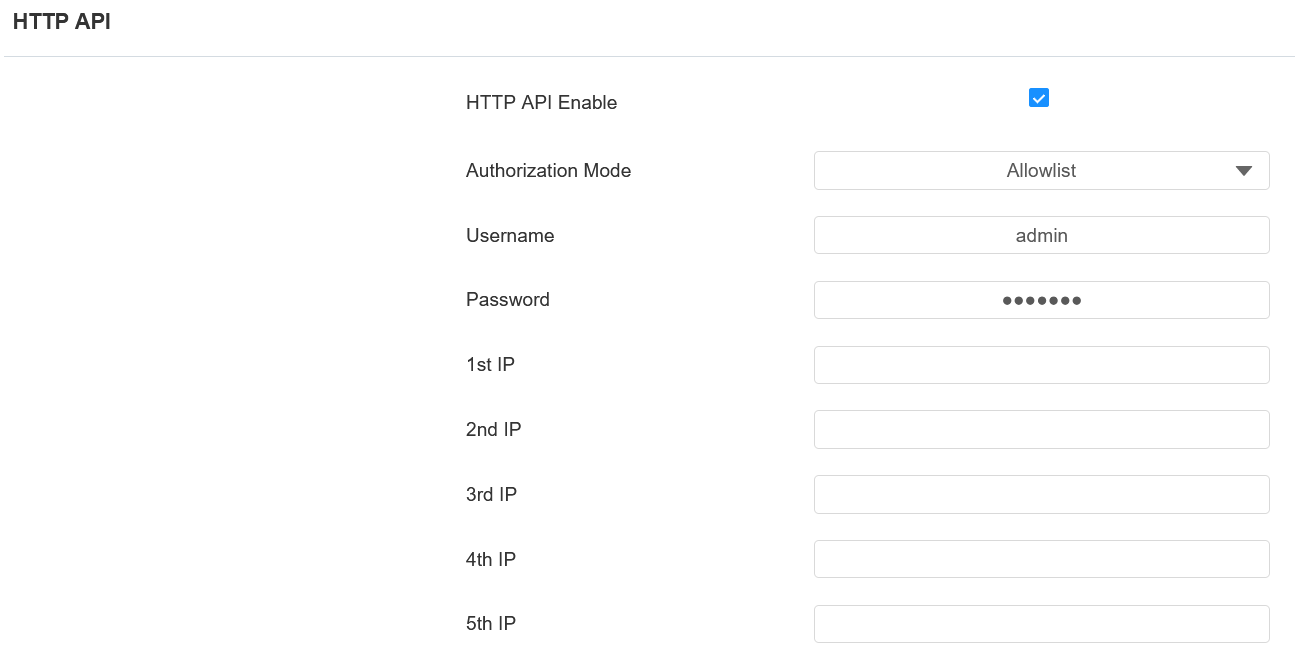Click the 3rd IP label

pos(491,495)
